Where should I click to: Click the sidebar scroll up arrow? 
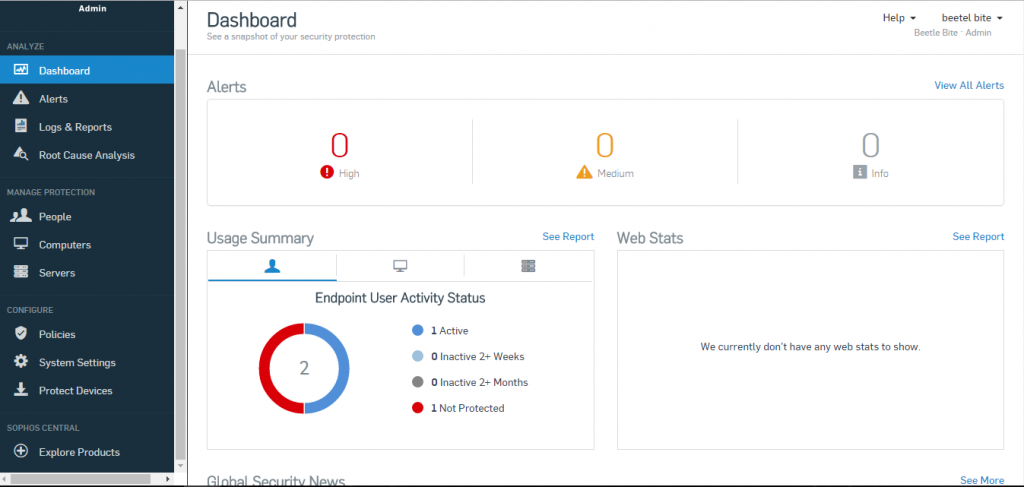coord(181,7)
